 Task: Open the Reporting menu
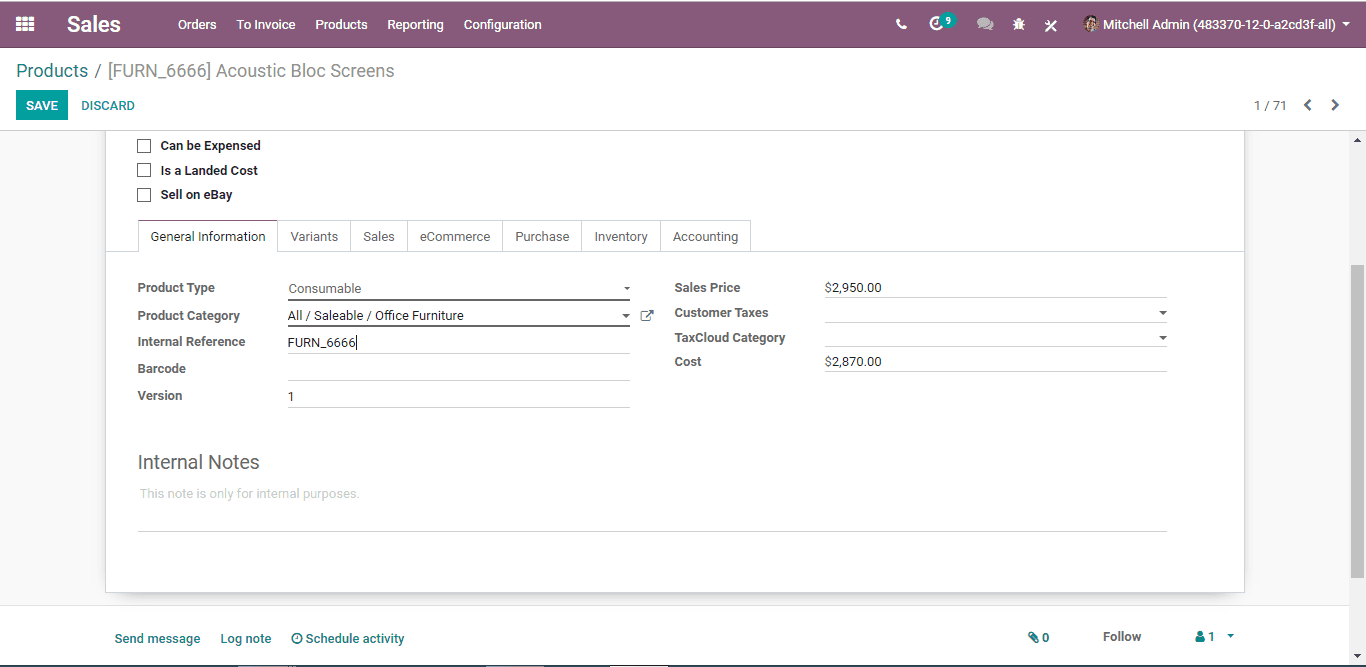(415, 24)
